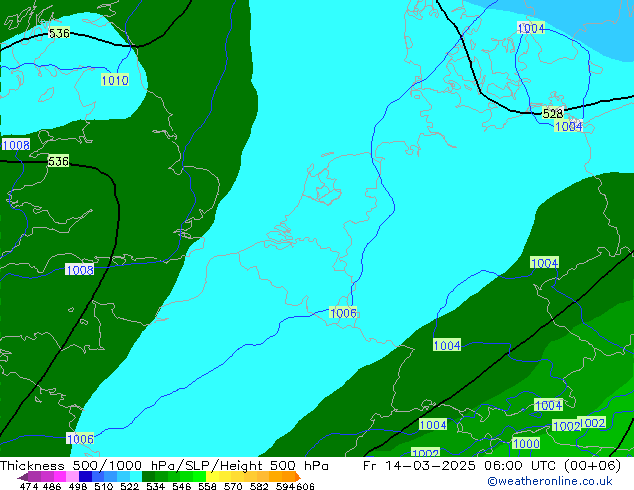Viewport: 634px width, 490px height.
Task: Click the 1004 label just below 528
Action: [x=568, y=126]
